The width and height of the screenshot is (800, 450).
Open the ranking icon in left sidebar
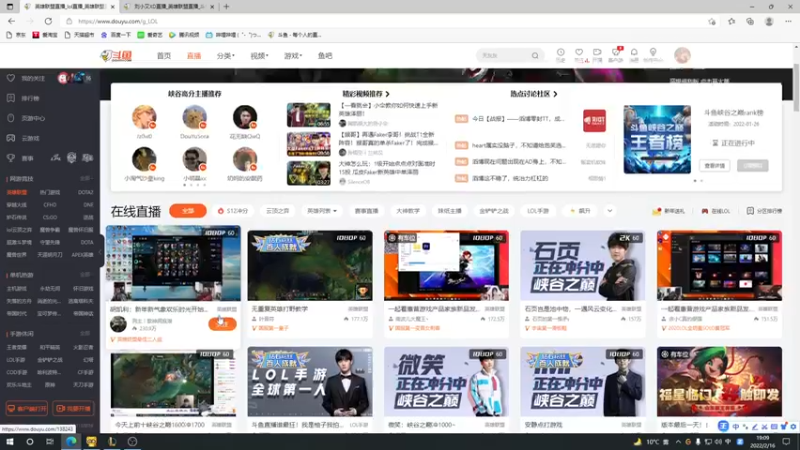click(x=11, y=98)
